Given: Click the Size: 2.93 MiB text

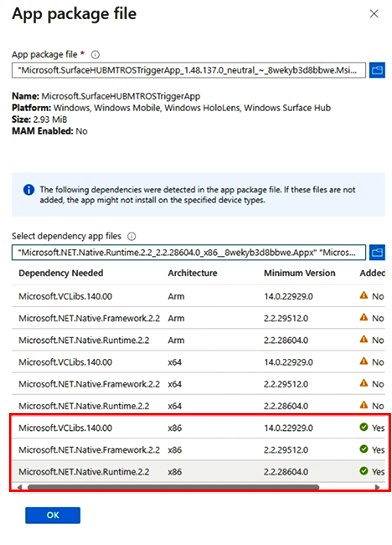Looking at the screenshot, I should click(40, 120).
